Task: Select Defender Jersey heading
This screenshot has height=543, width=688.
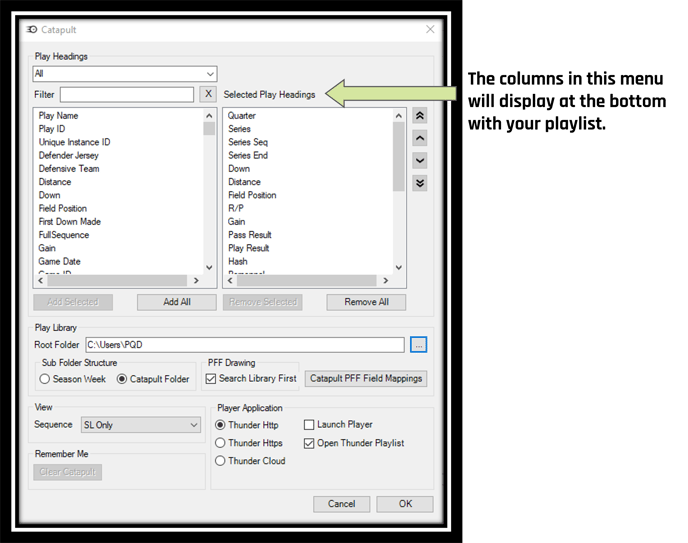Action: point(68,155)
